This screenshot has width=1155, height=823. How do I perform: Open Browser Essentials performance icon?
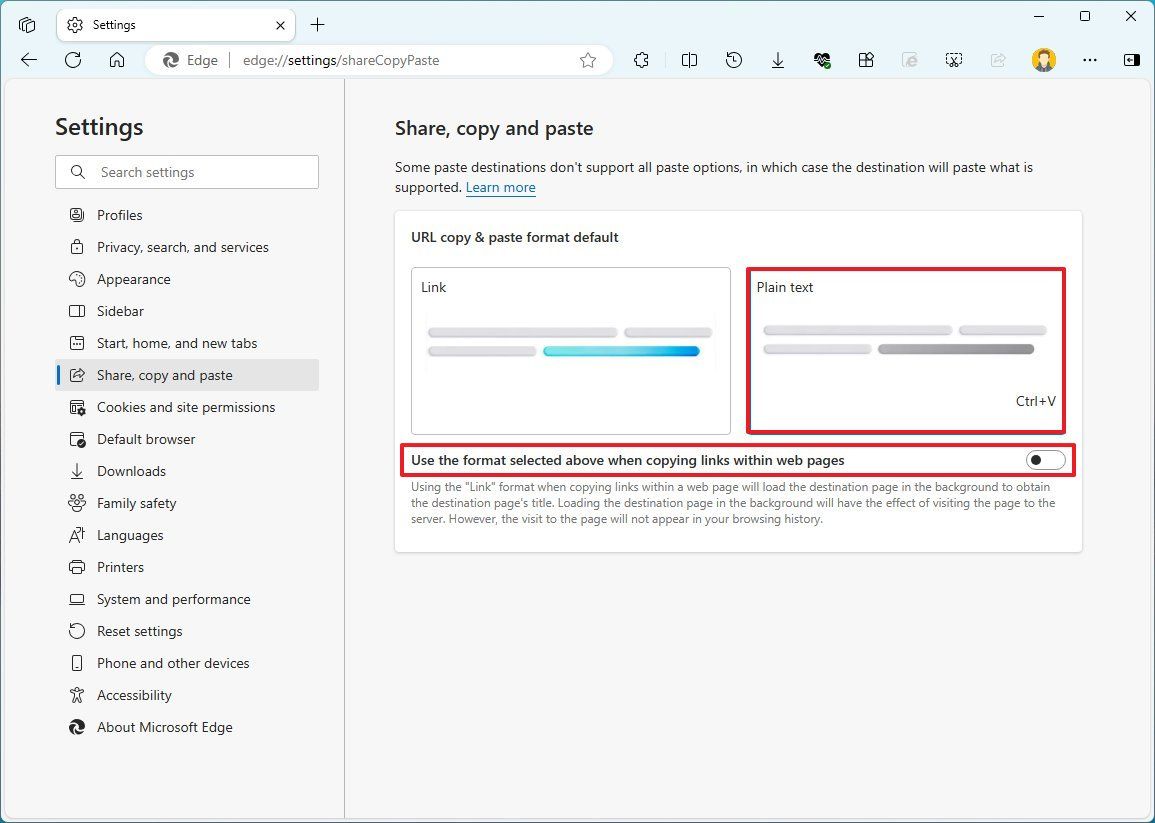pos(822,60)
